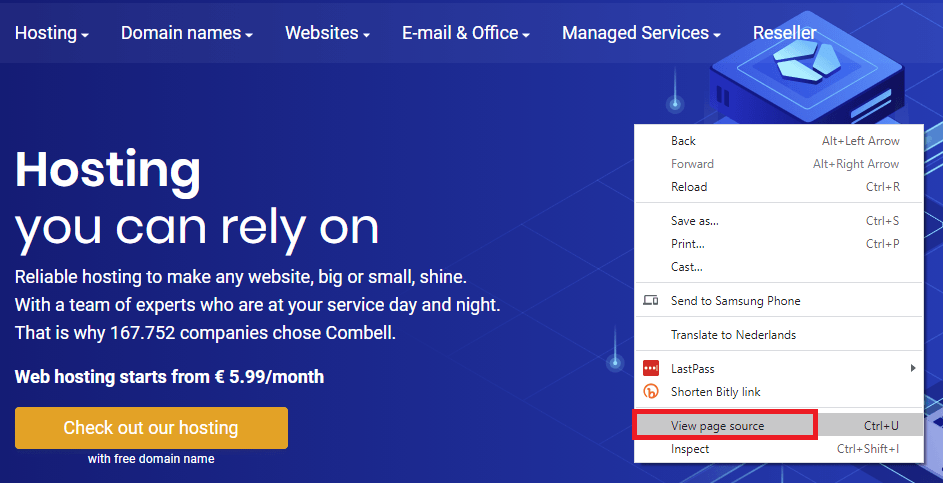Image resolution: width=943 pixels, height=483 pixels.
Task: Click the red LastPass icon
Action: 651,368
